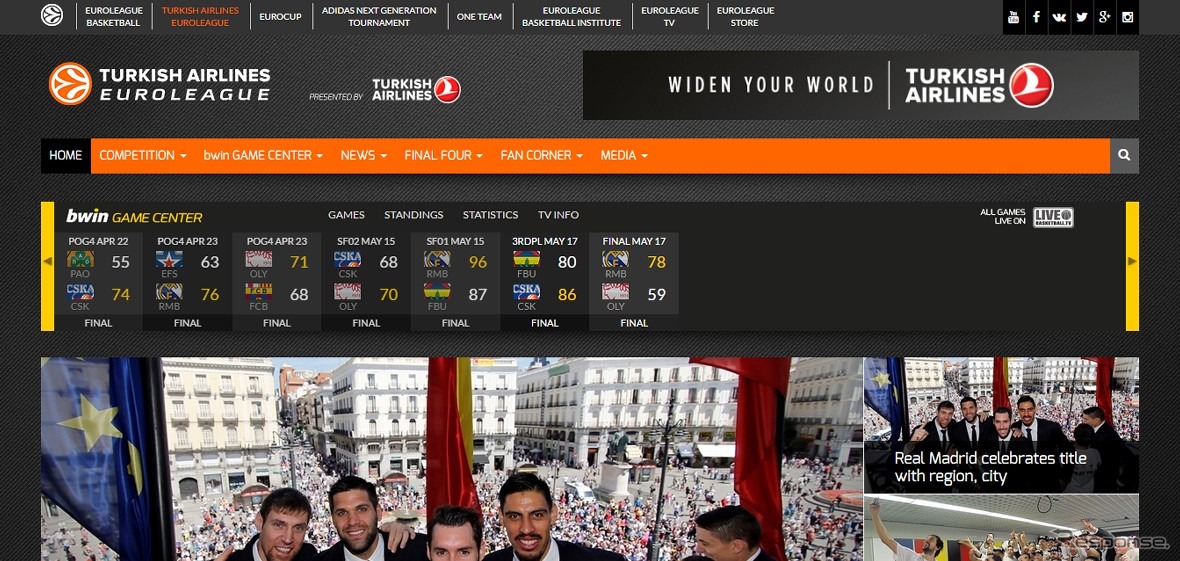
Task: Click the Instagram icon
Action: (1128, 17)
